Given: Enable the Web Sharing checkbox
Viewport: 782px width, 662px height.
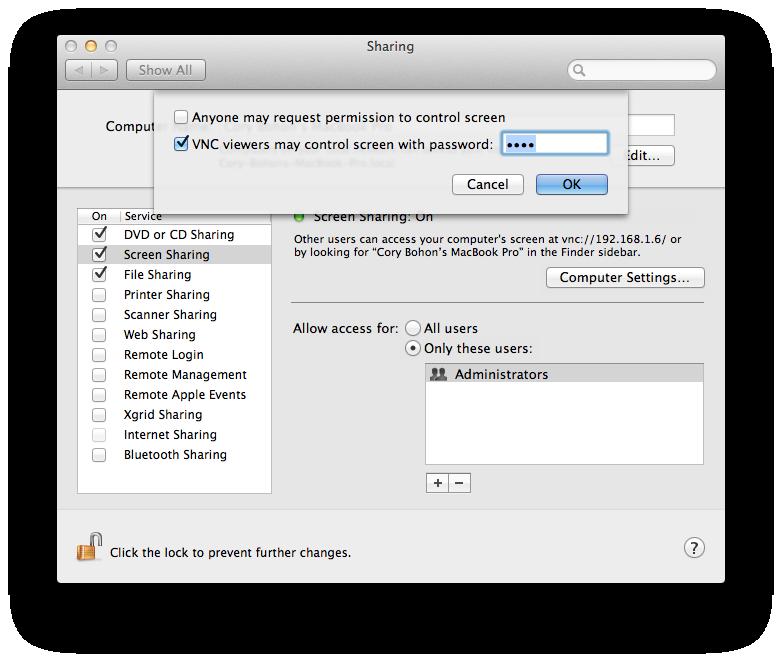Looking at the screenshot, I should click(99, 335).
